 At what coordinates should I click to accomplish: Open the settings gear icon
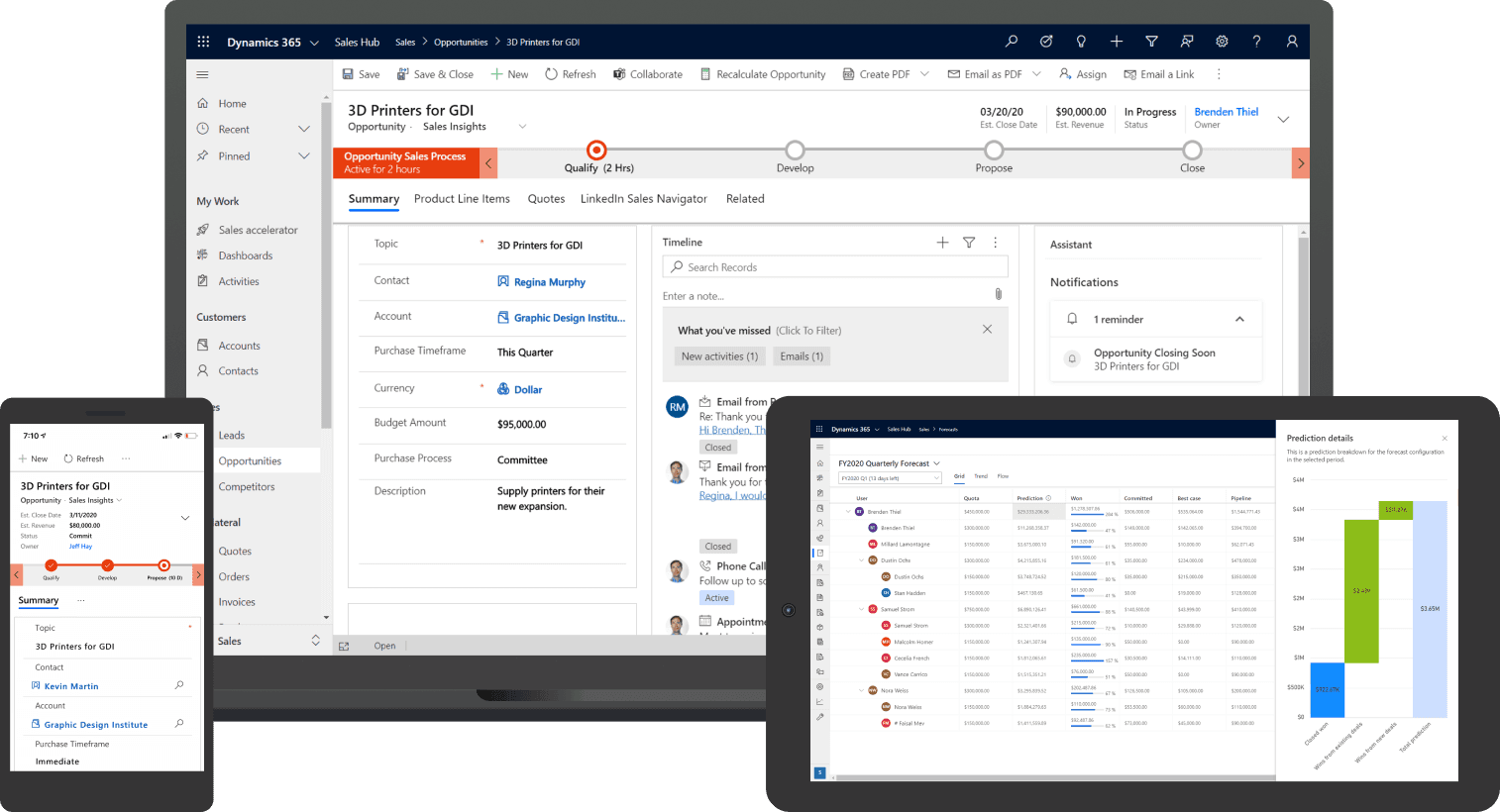[1222, 42]
